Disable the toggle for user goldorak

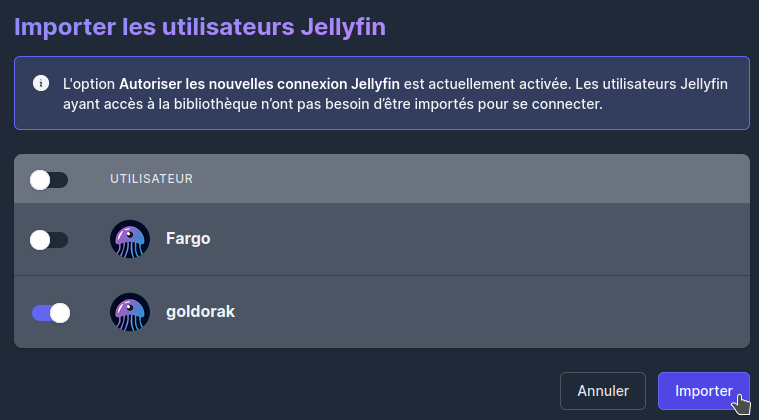click(x=51, y=313)
